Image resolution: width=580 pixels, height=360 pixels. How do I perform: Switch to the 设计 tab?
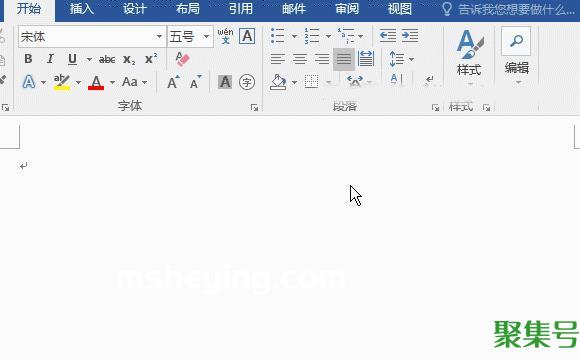[x=135, y=9]
